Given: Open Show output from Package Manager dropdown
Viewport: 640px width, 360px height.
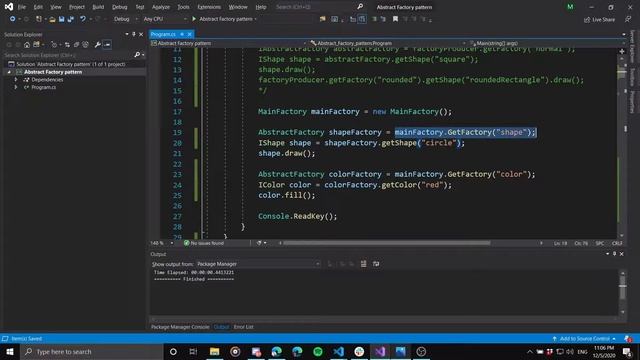Looking at the screenshot, I should [x=258, y=264].
